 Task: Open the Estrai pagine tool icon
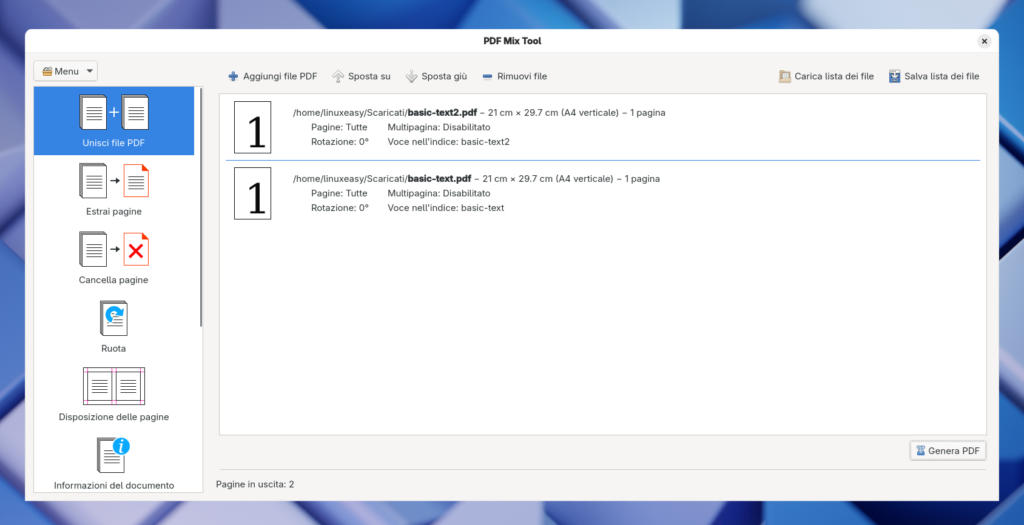tap(114, 181)
